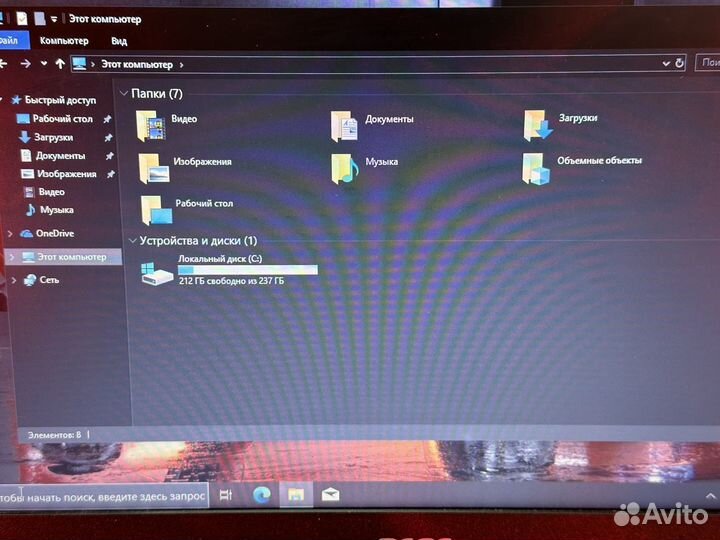Viewport: 720px width, 540px height.
Task: Expand the OneDrive tree node
Action: click(11, 234)
